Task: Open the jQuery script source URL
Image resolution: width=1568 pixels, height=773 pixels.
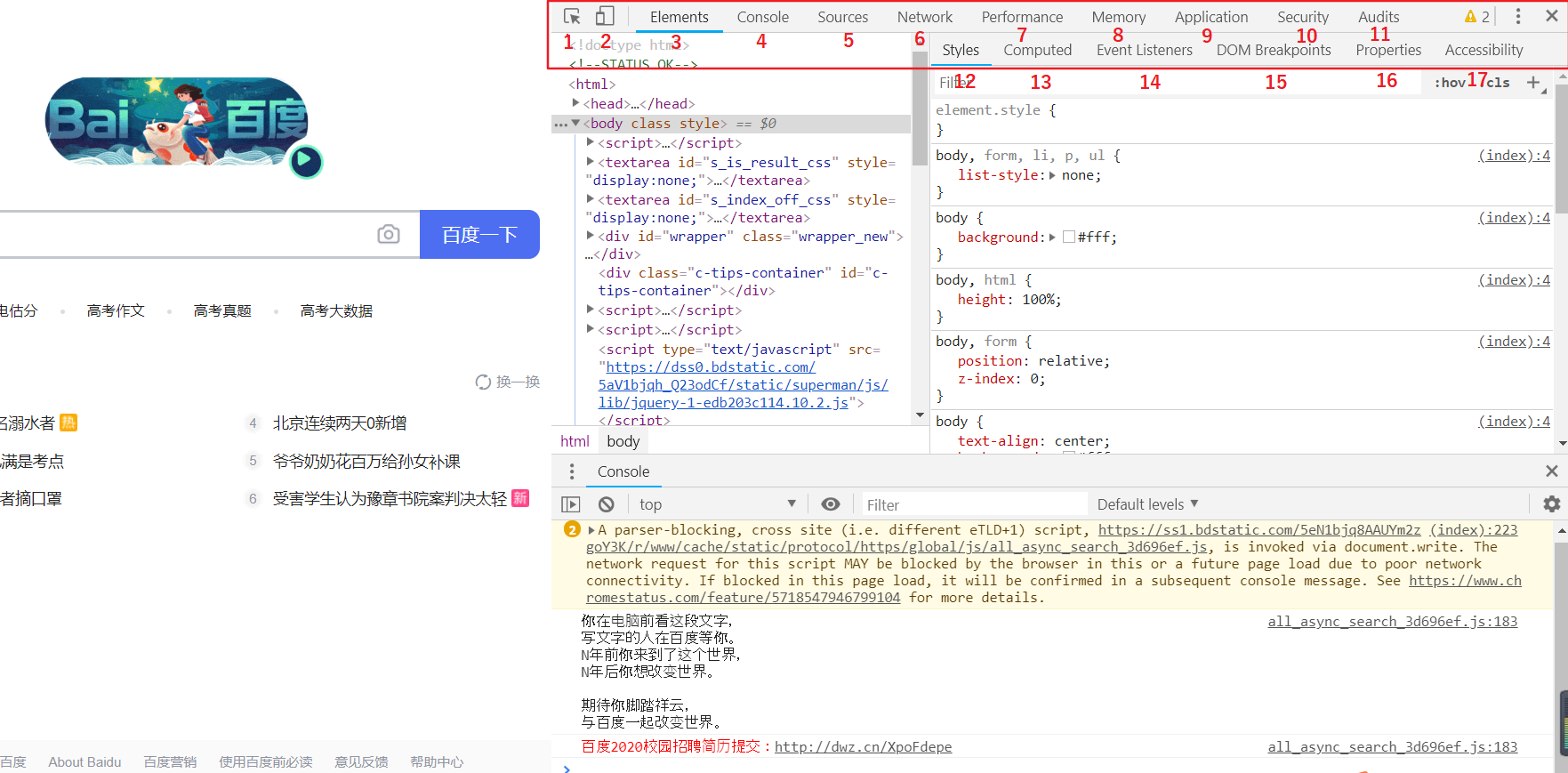Action: [x=743, y=385]
